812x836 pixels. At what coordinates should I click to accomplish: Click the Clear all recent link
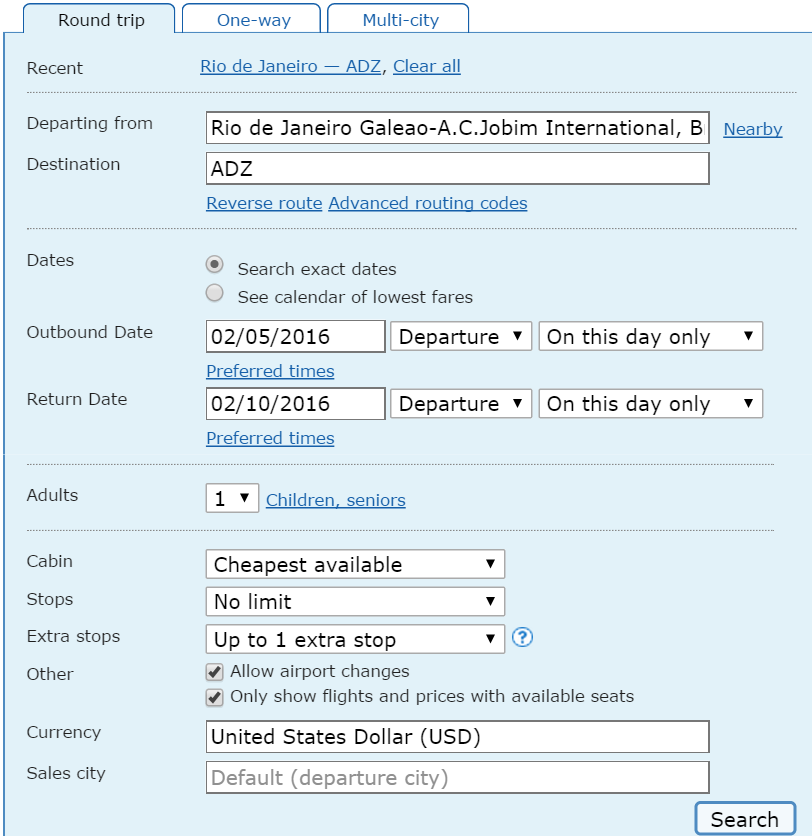427,67
